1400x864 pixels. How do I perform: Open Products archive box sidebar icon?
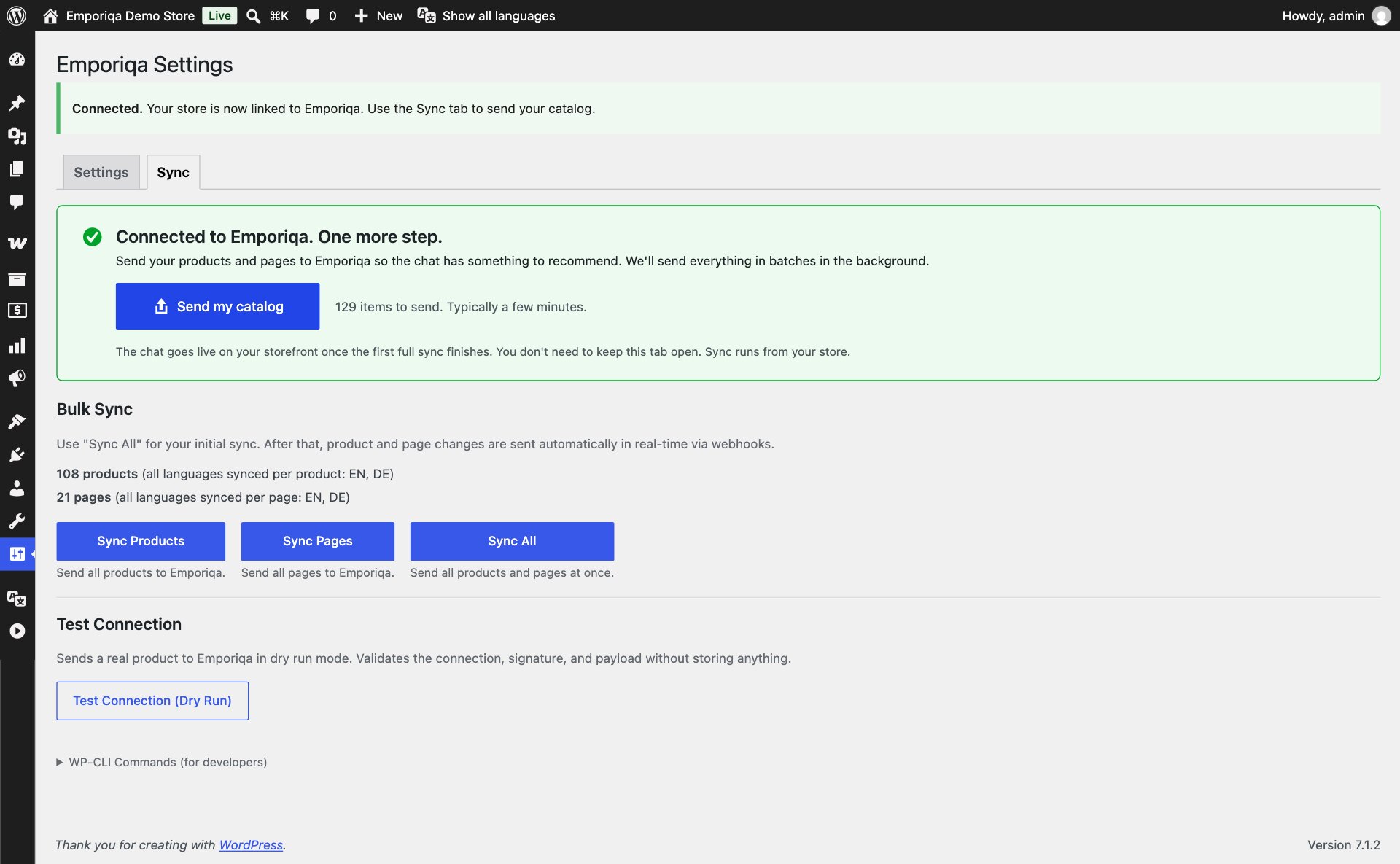(17, 279)
